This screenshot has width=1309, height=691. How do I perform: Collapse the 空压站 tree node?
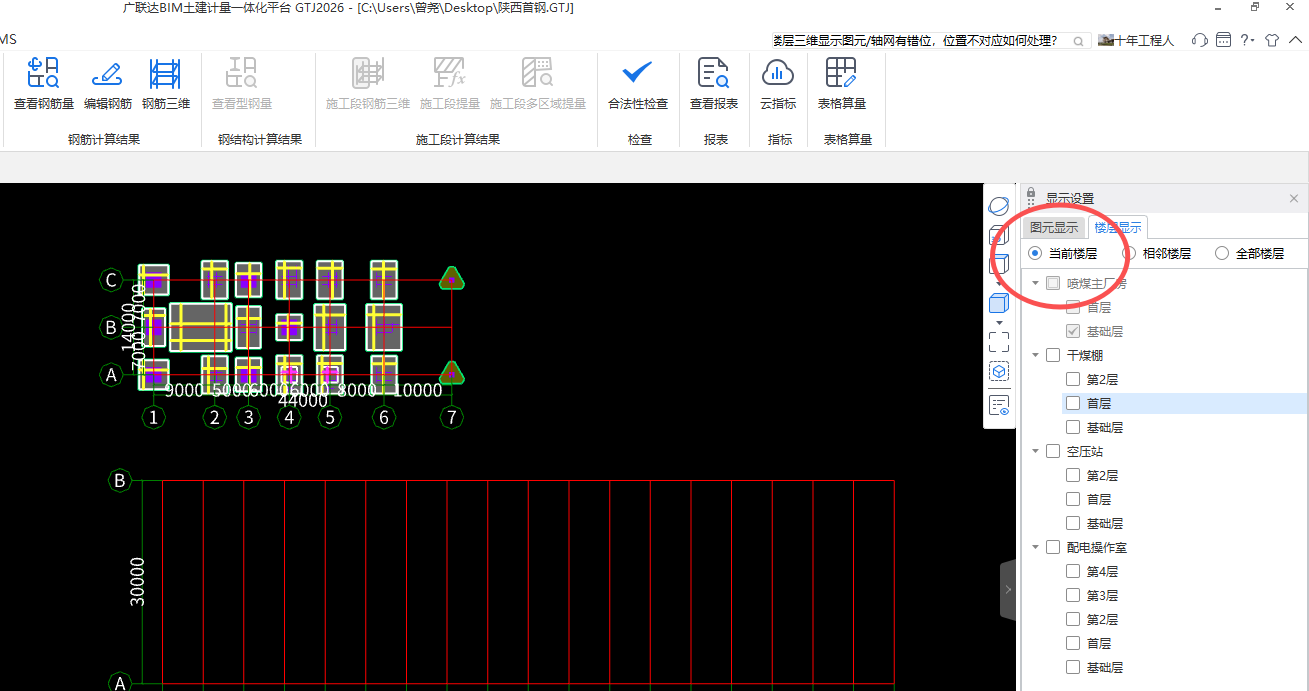pyautogui.click(x=1035, y=451)
